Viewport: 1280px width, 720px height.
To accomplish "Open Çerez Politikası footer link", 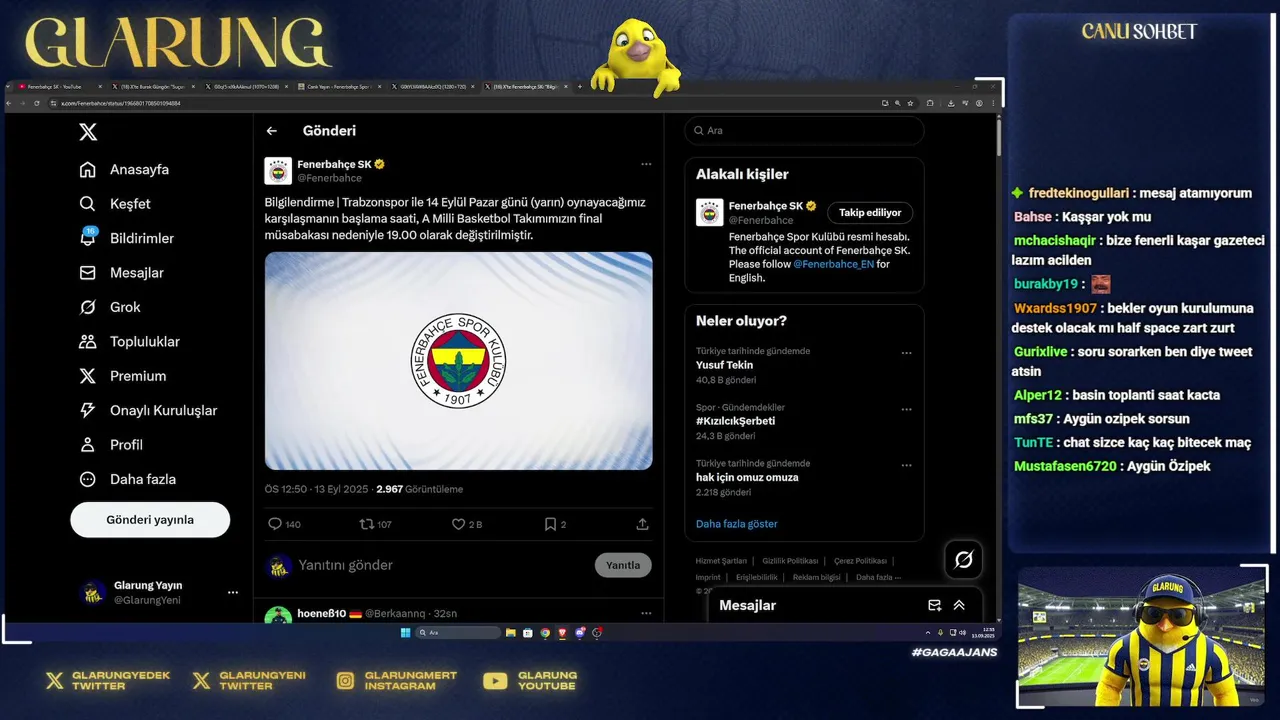I will coord(860,561).
